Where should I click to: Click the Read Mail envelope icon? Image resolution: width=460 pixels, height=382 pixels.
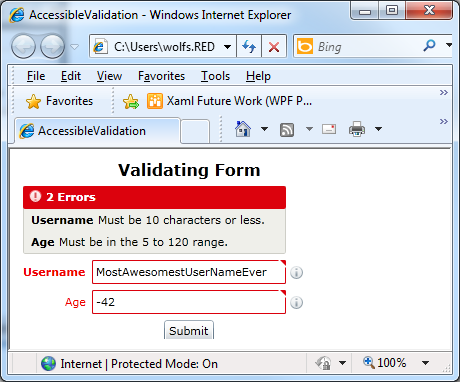pos(329,129)
